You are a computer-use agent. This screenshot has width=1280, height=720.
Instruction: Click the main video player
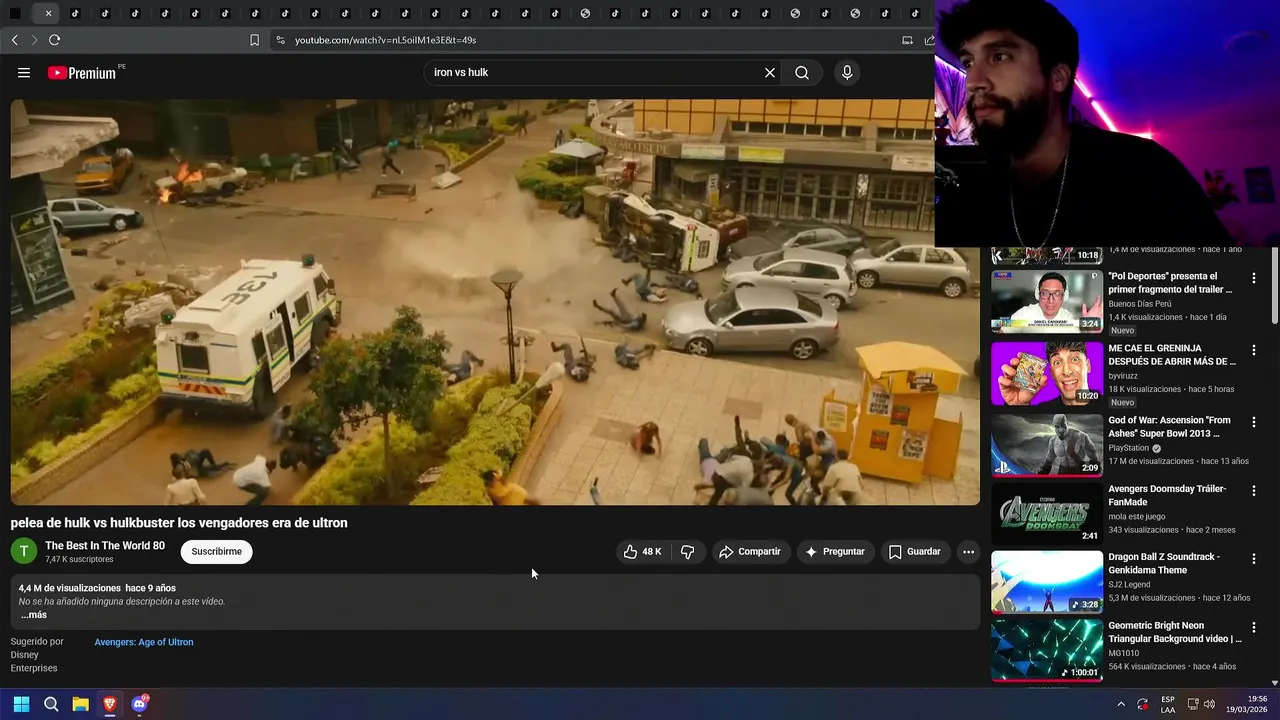click(x=495, y=302)
